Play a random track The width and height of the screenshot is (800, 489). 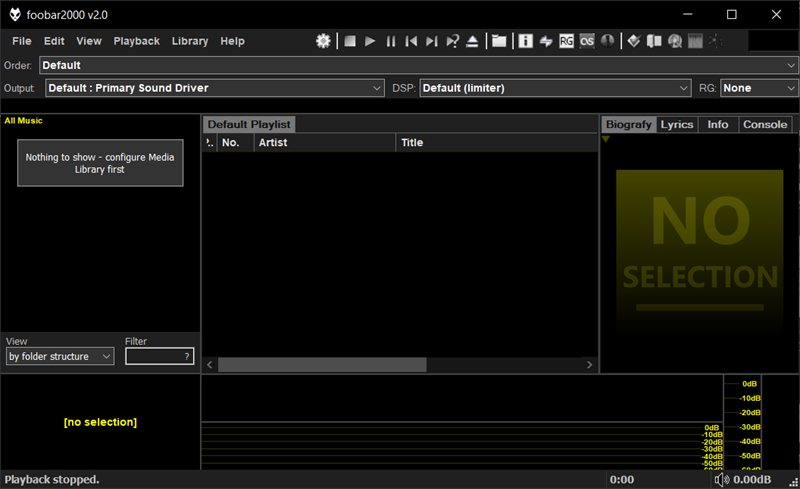coord(452,41)
